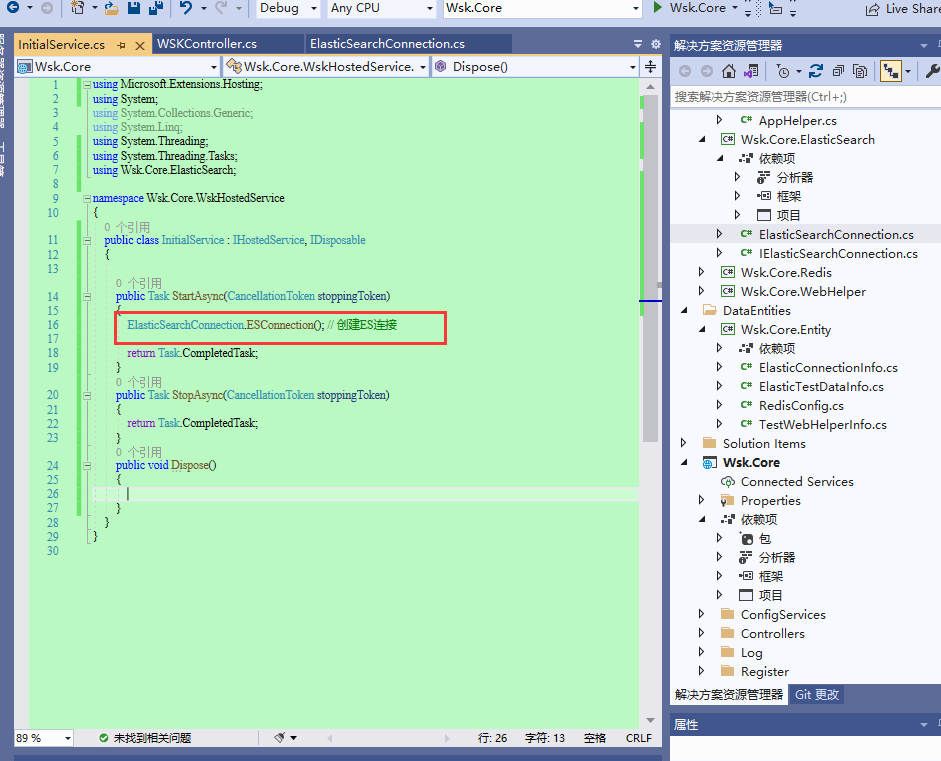This screenshot has height=761, width=941.
Task: Start debugging by clicking green run arrow
Action: (x=656, y=9)
